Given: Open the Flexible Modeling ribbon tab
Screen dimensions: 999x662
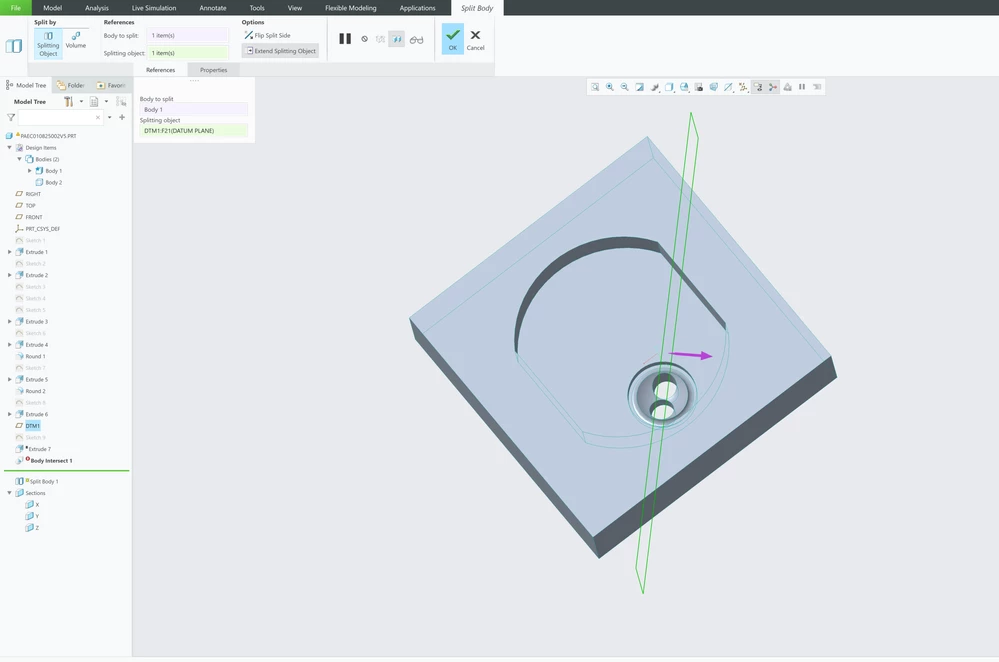Looking at the screenshot, I should pos(350,8).
